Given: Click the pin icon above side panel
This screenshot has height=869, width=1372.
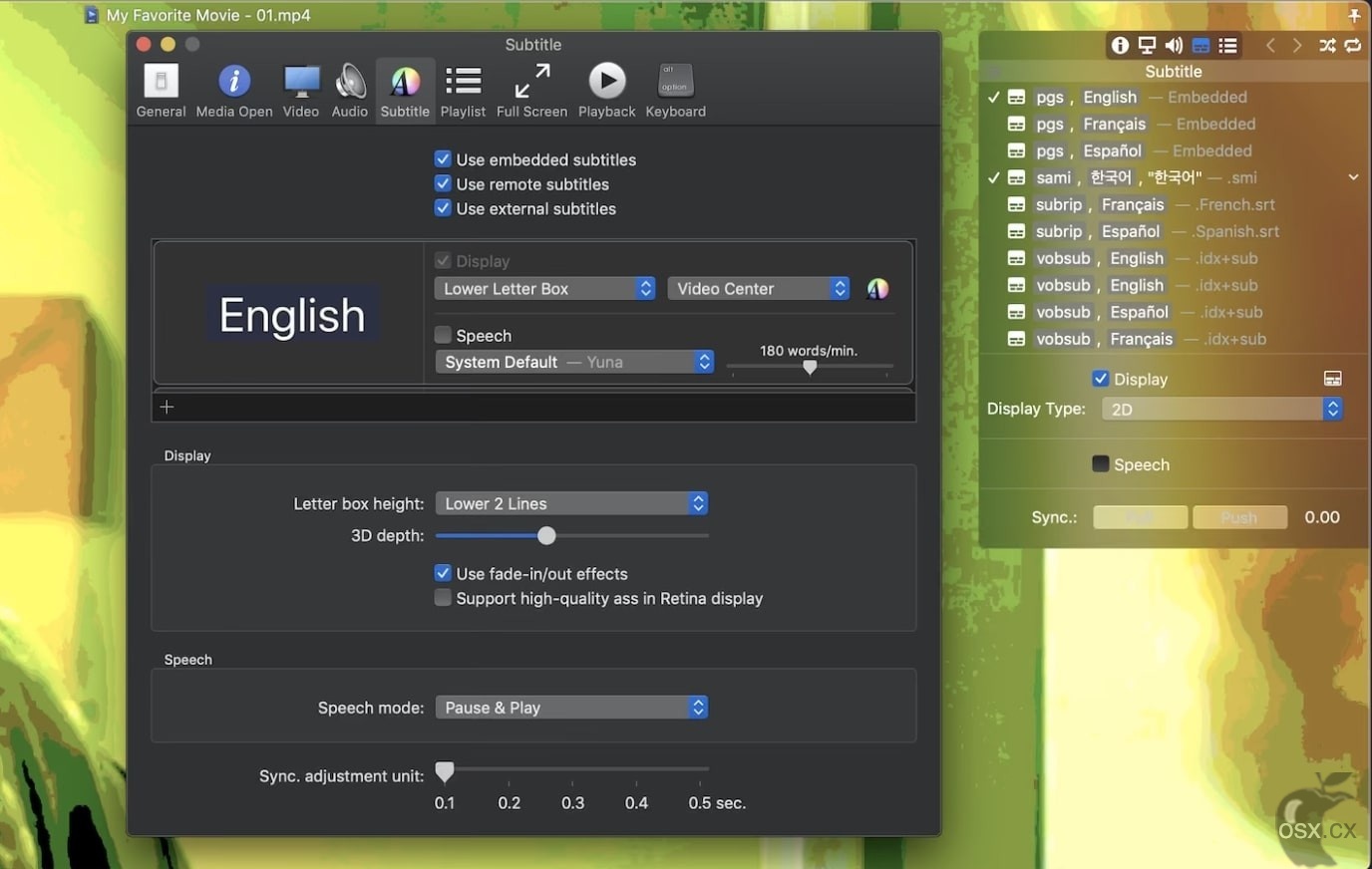Looking at the screenshot, I should pyautogui.click(x=1354, y=15).
